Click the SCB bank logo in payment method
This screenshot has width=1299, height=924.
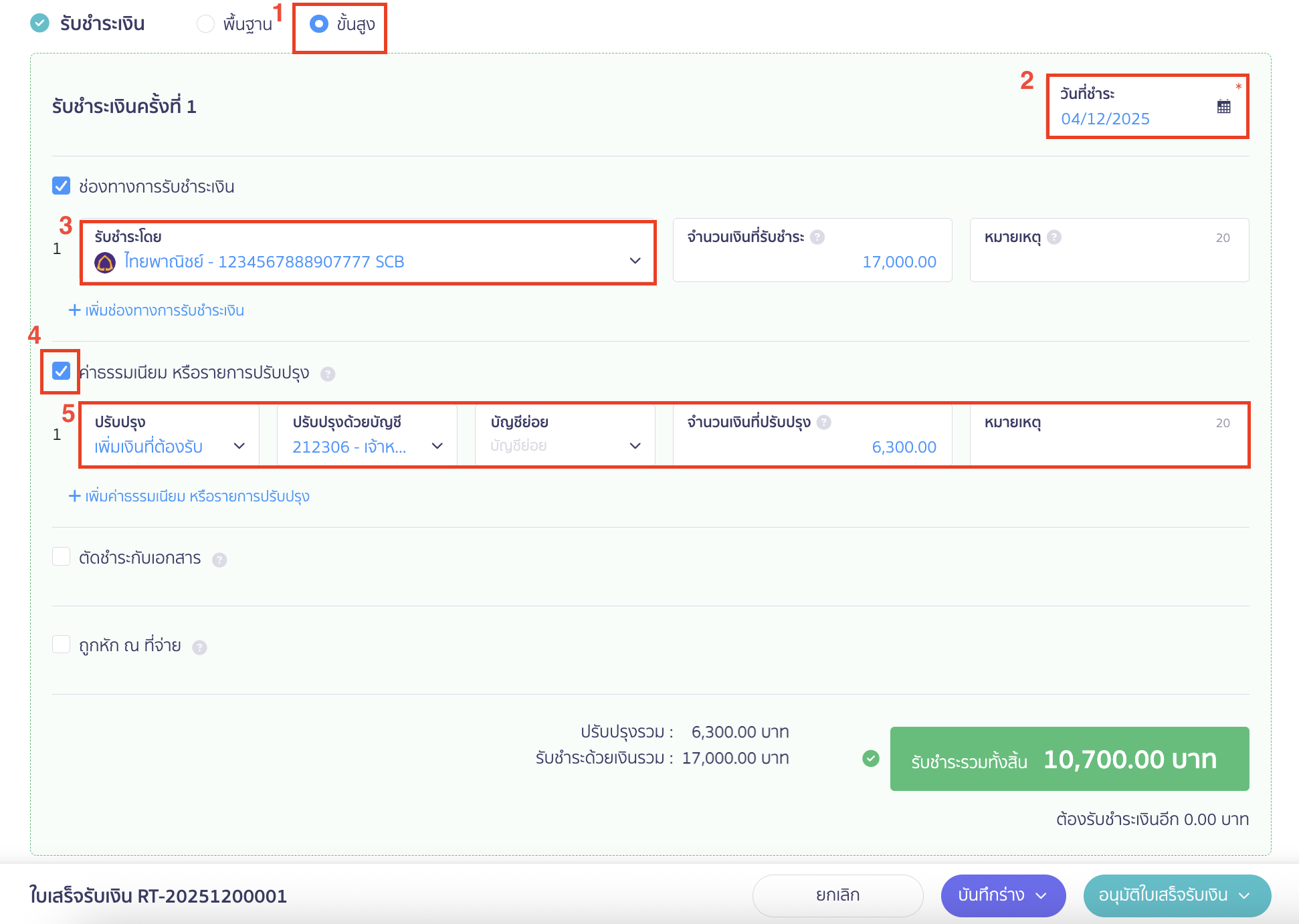[106, 261]
